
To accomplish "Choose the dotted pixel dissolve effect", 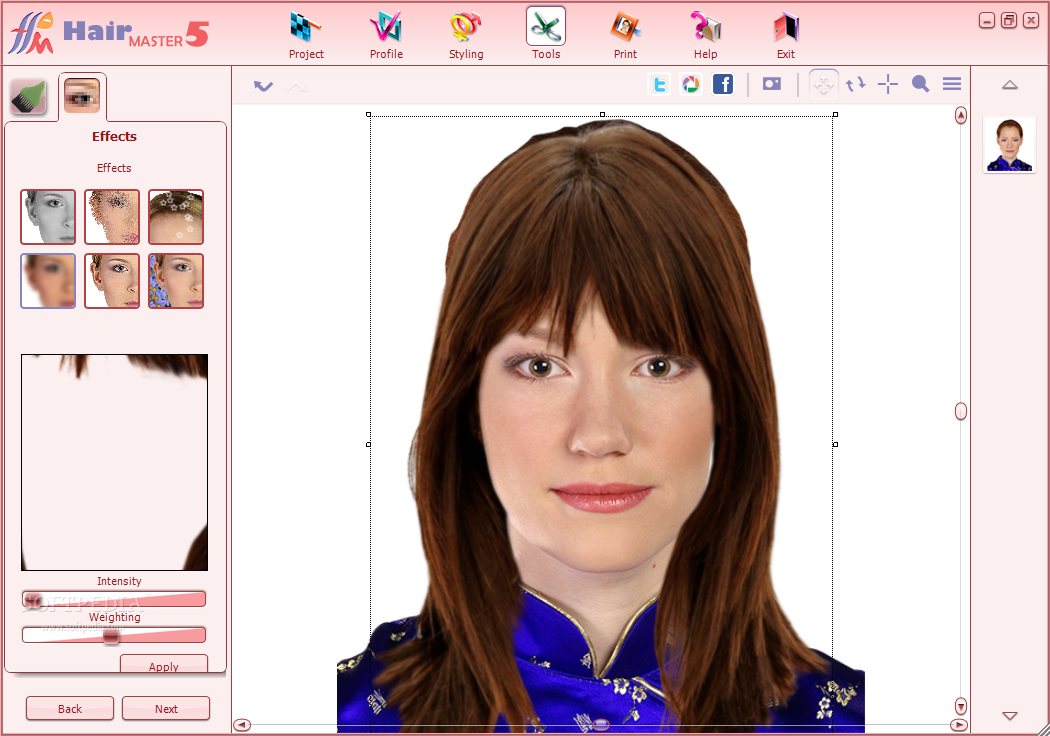I will tap(112, 217).
